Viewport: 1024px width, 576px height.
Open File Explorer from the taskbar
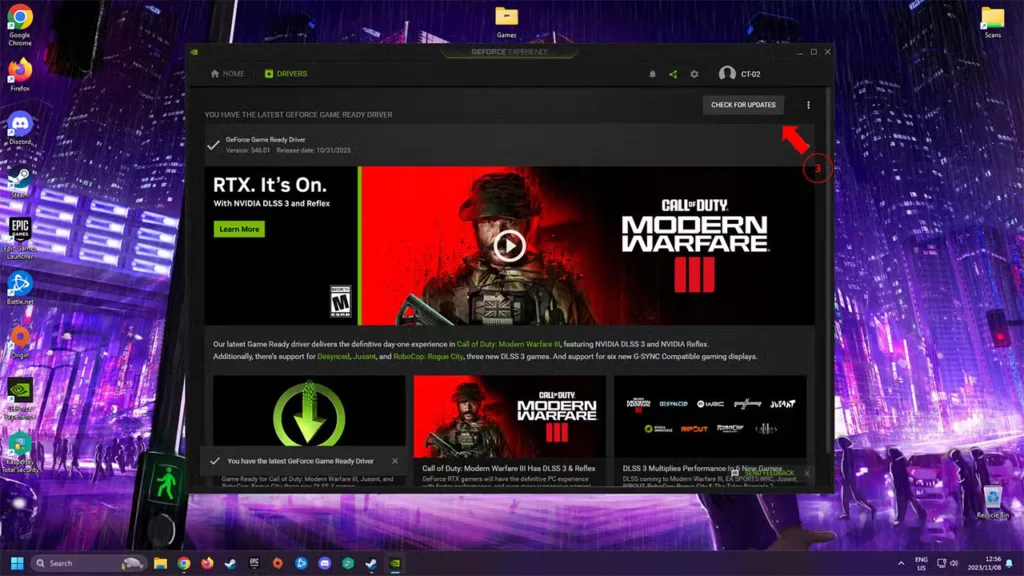pos(160,563)
